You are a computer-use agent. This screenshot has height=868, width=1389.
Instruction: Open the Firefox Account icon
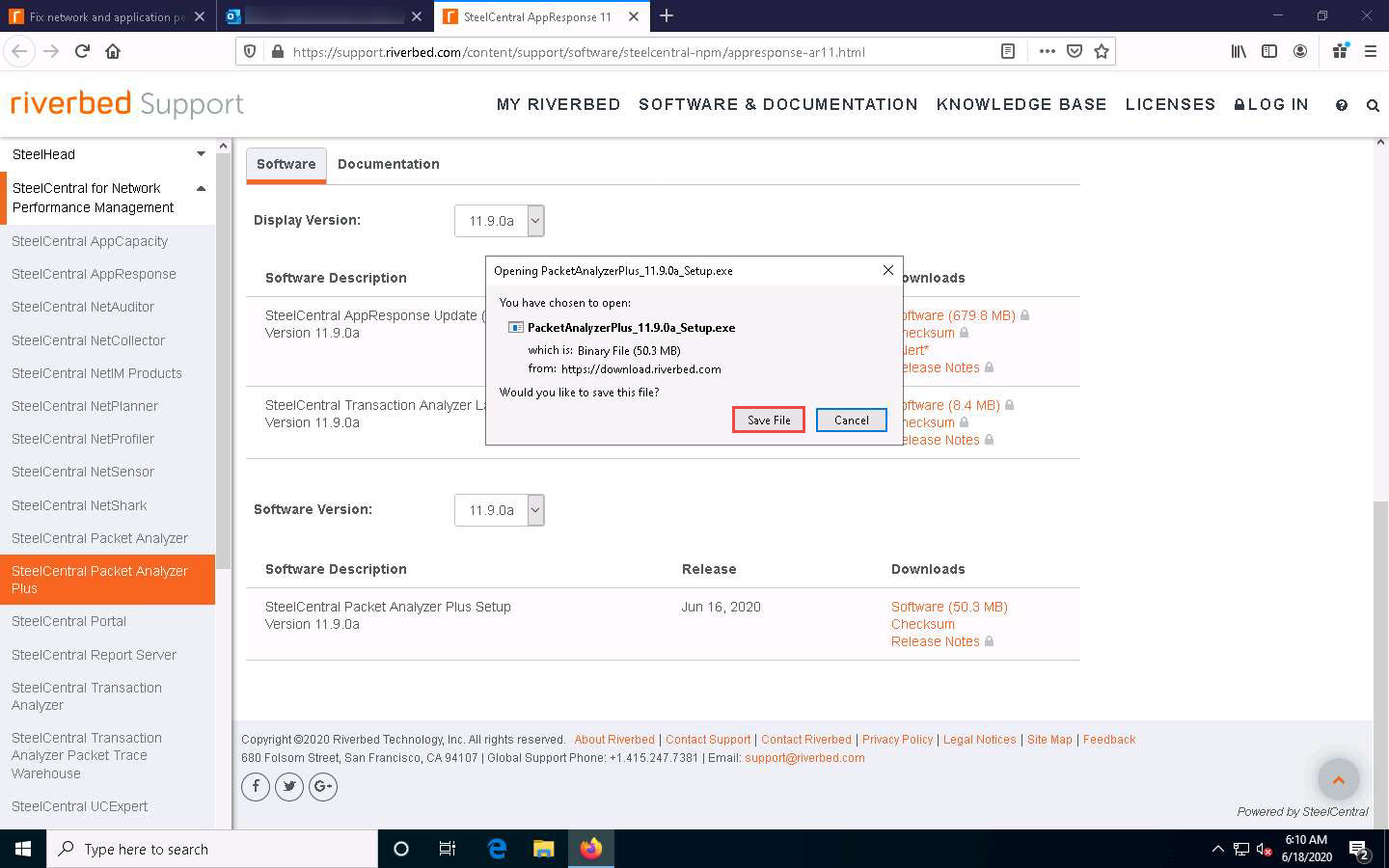click(x=1300, y=51)
